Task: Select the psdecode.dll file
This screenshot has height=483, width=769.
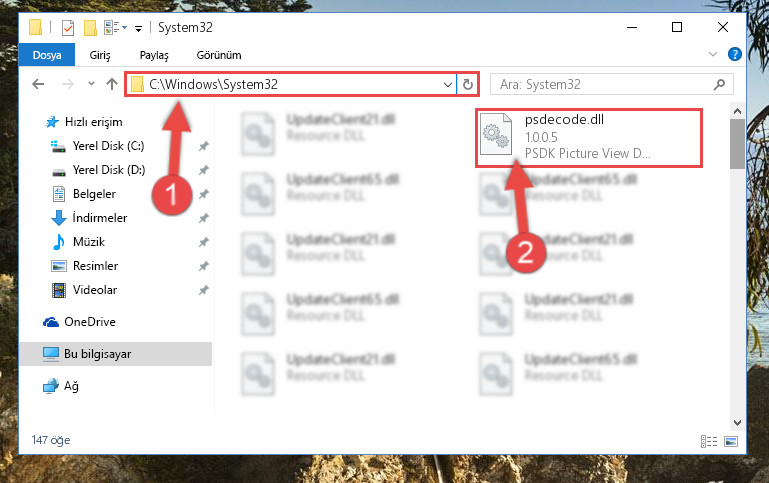Action: pyautogui.click(x=589, y=137)
